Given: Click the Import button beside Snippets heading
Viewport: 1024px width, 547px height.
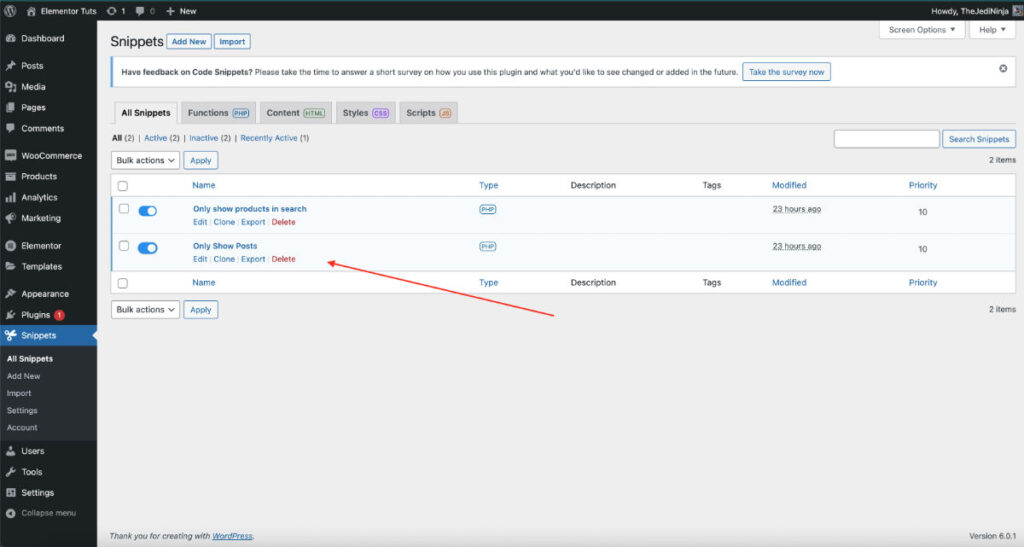Looking at the screenshot, I should tap(232, 42).
